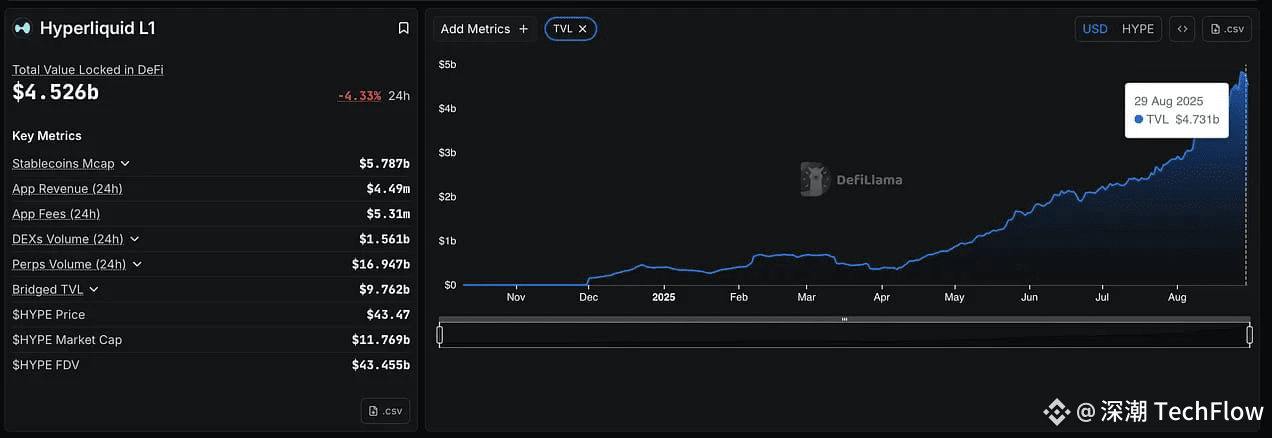Expand the Perps Volume (24h) breakdown
The height and width of the screenshot is (438, 1272).
[x=137, y=264]
